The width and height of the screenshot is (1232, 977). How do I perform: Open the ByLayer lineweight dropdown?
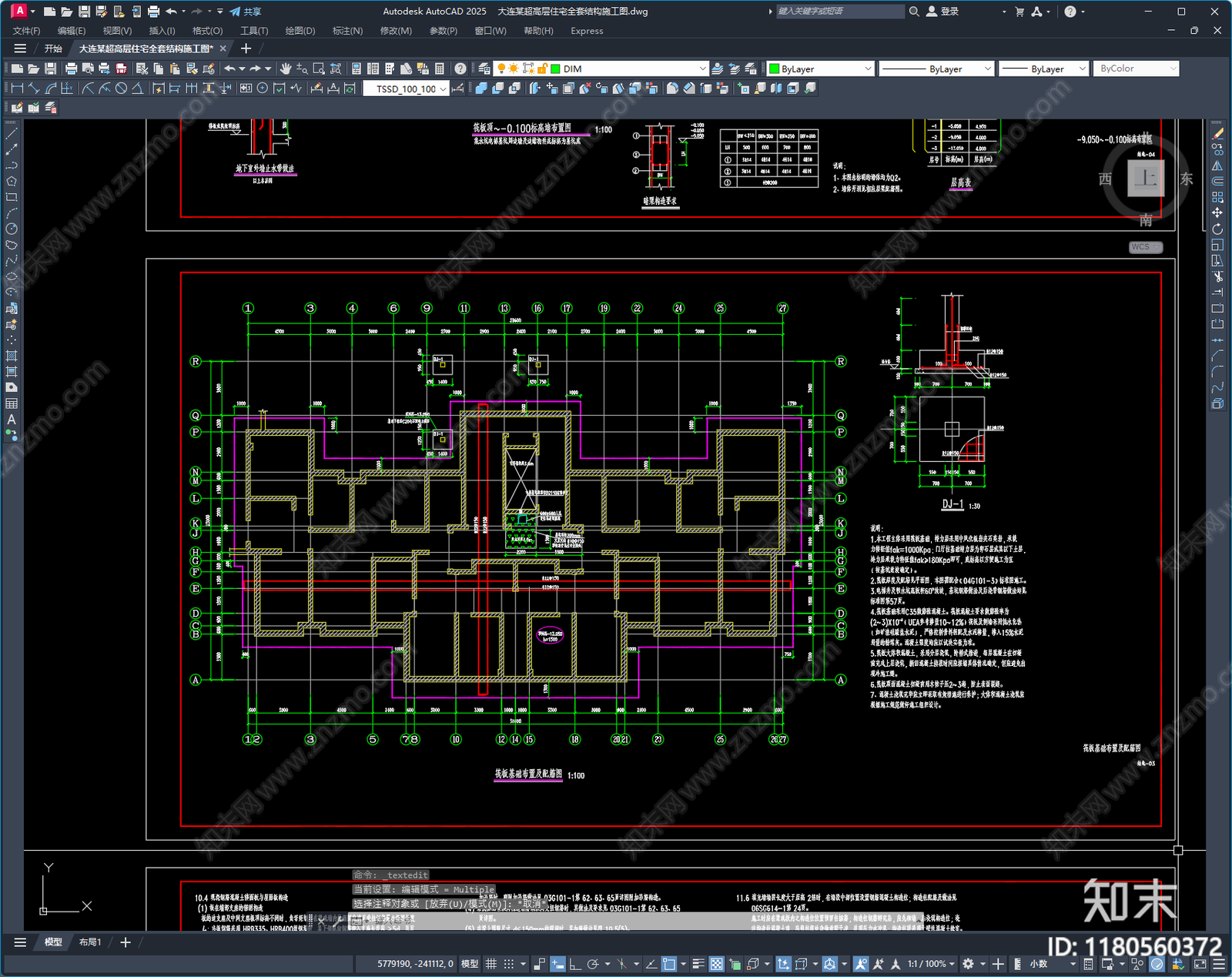coord(1082,69)
